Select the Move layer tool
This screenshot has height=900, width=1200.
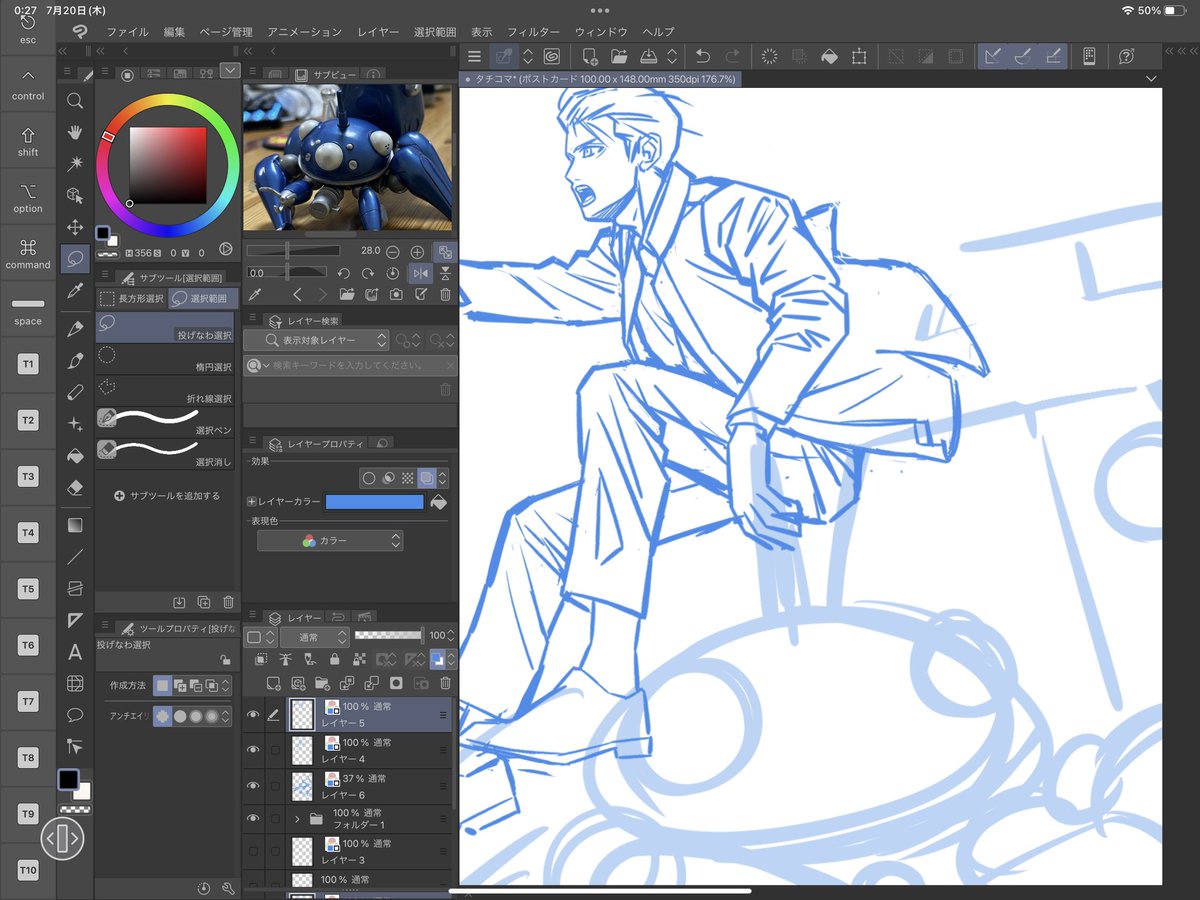pyautogui.click(x=75, y=227)
